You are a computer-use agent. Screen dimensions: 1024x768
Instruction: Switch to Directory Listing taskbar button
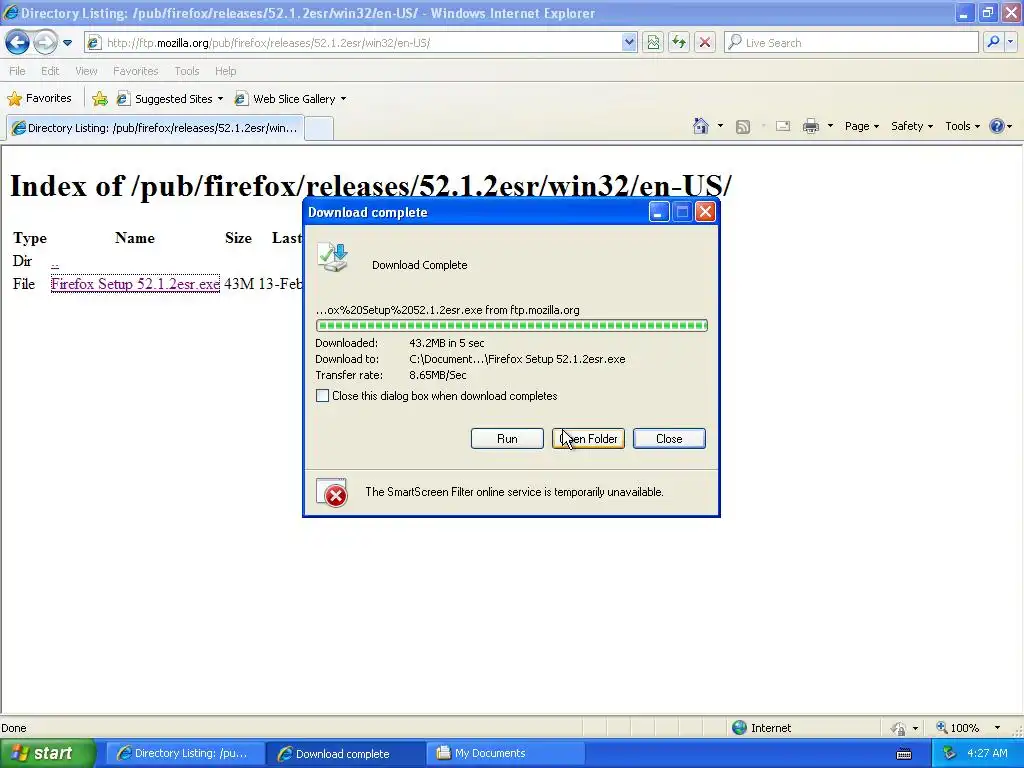click(185, 753)
